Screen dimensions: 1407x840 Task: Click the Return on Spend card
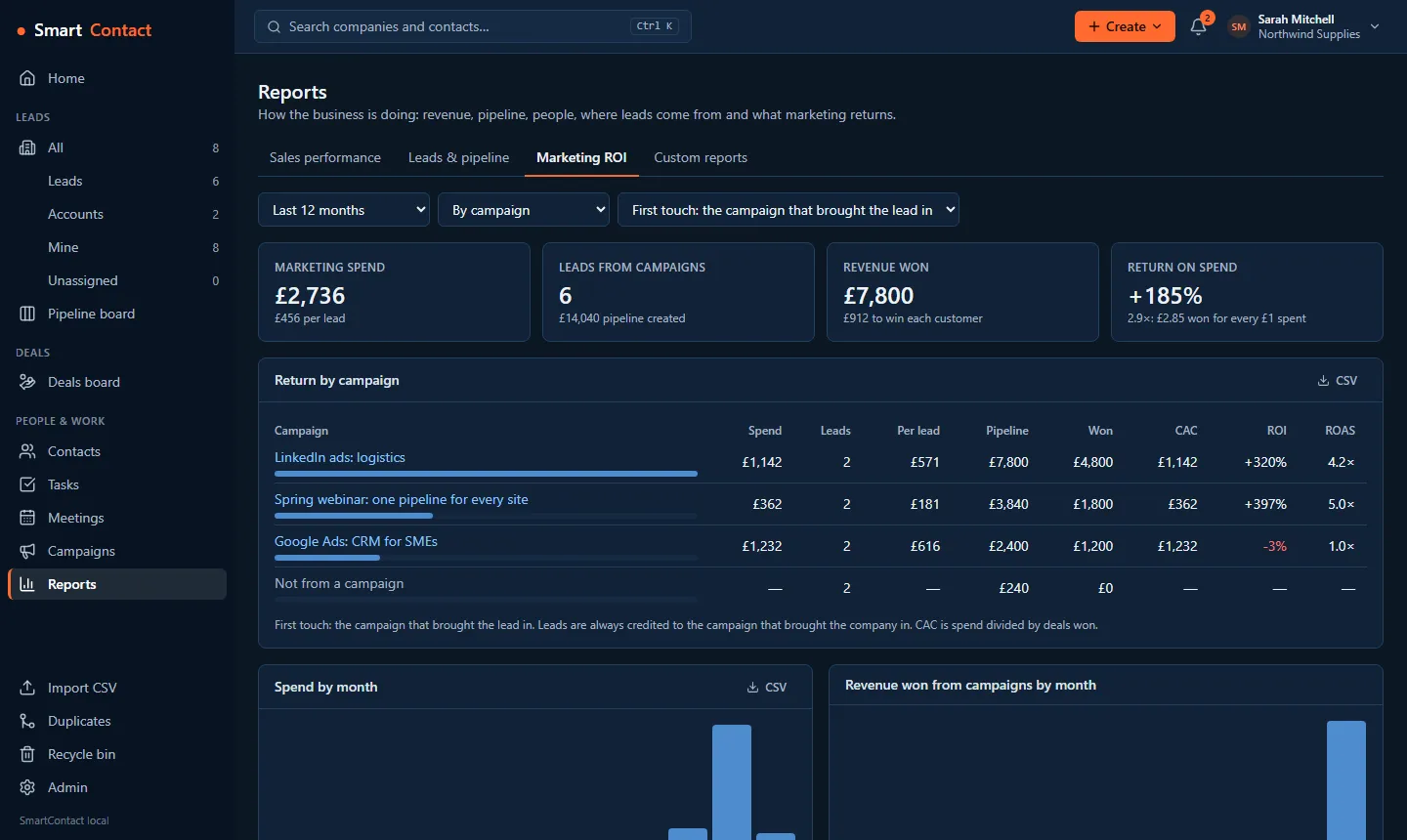(x=1247, y=292)
